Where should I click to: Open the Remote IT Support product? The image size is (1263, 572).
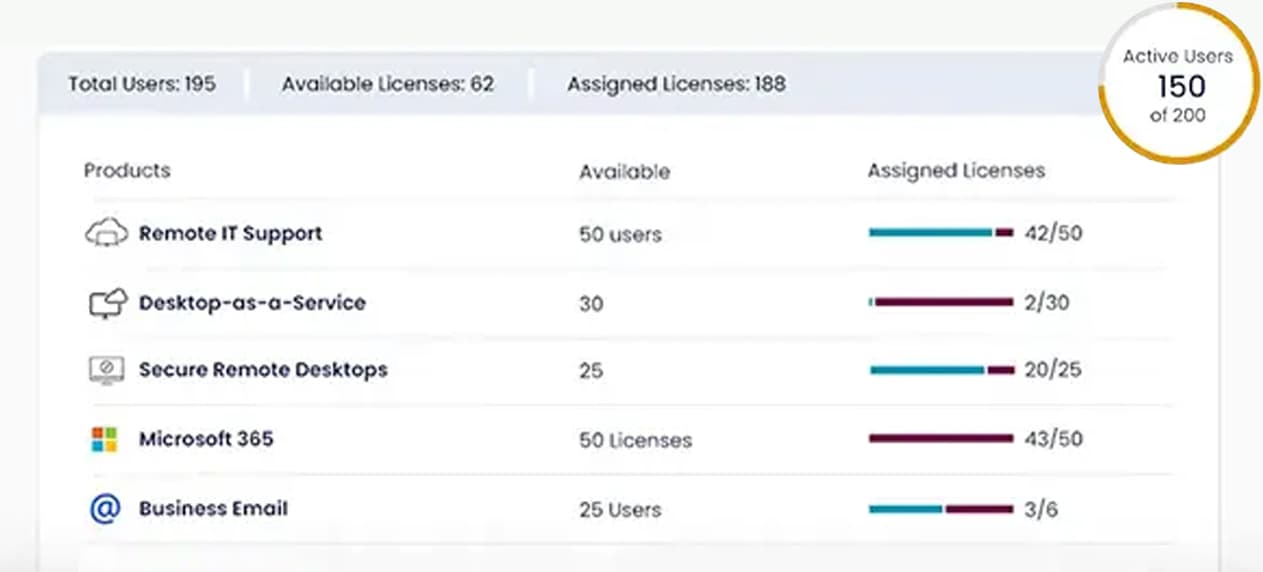(230, 234)
